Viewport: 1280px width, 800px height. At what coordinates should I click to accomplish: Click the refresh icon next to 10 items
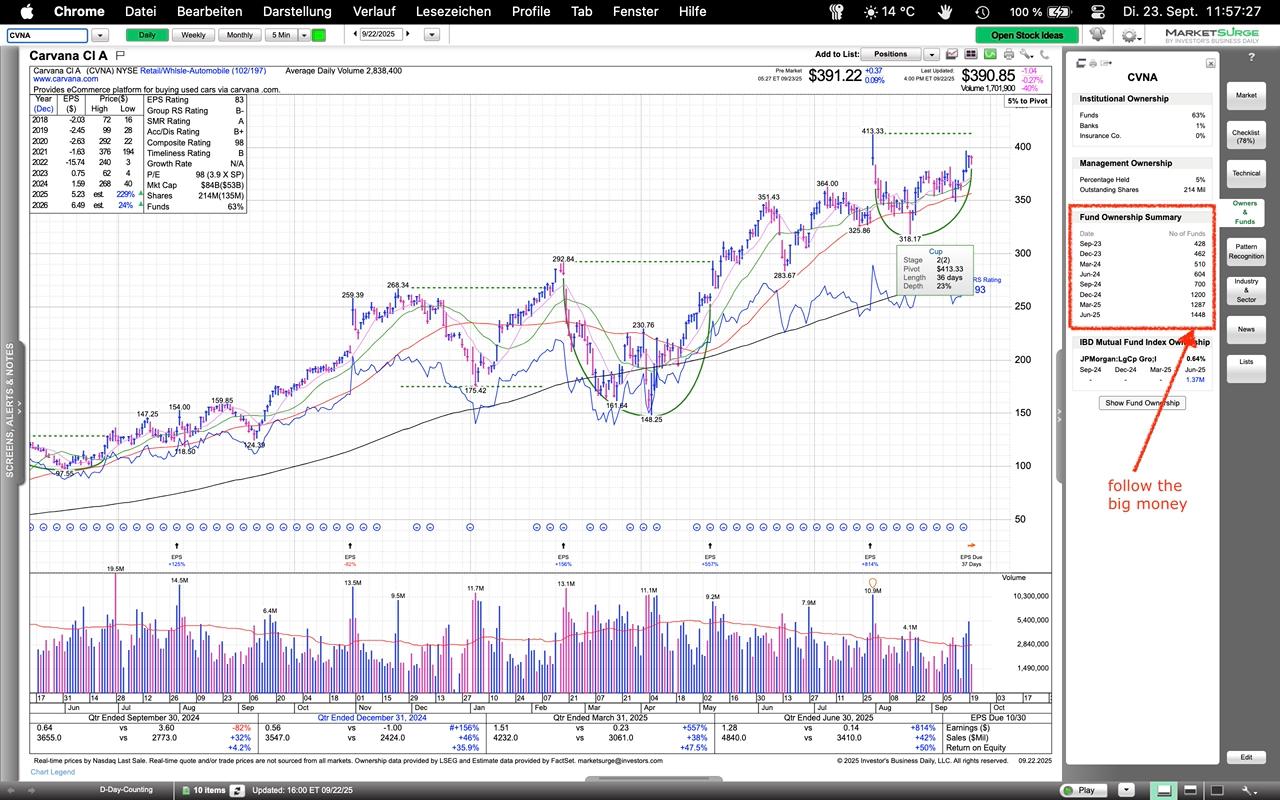pos(237,790)
